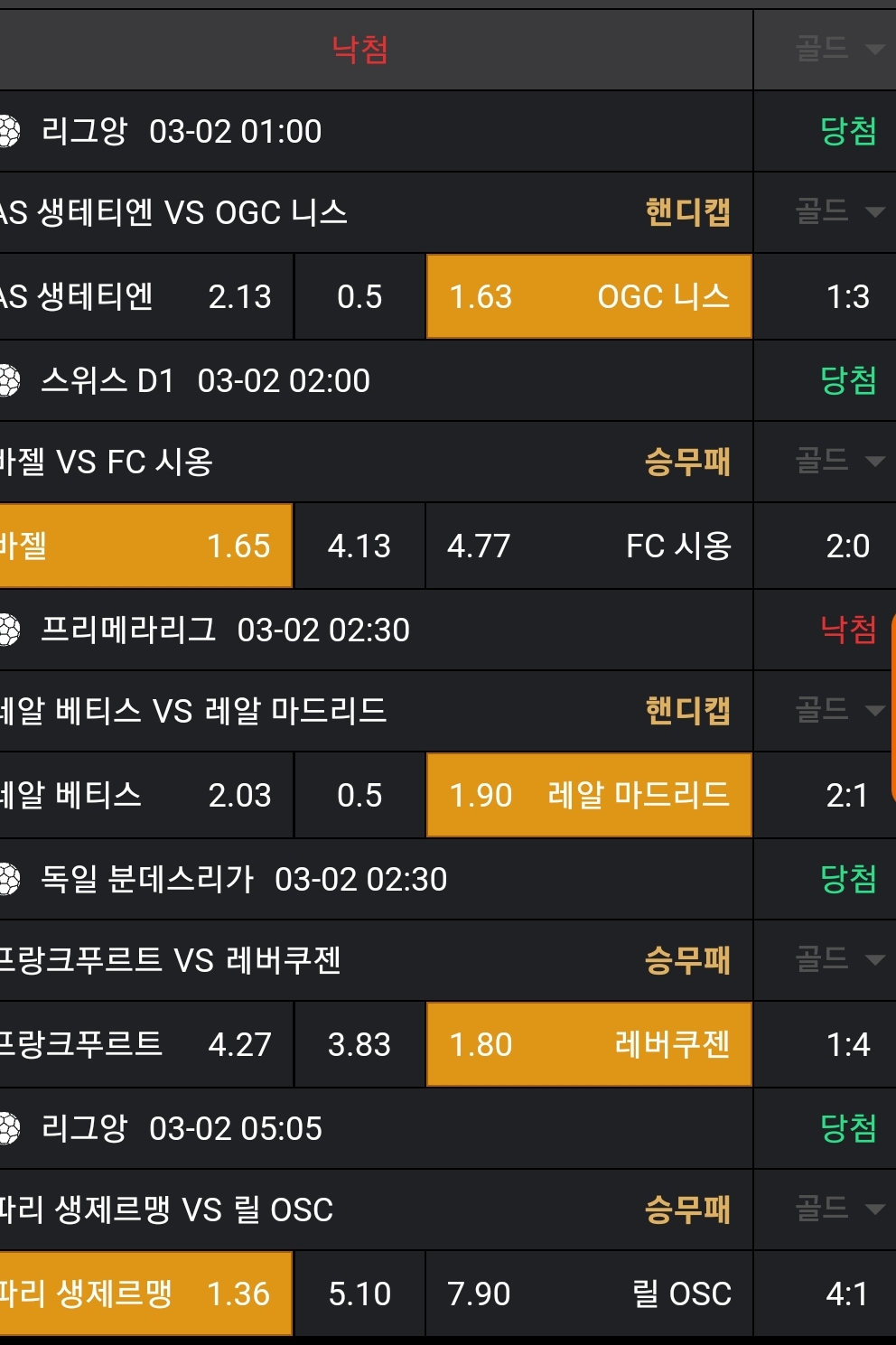Screen dimensions: 896x1345
Task: Click soccer ball icon beside 스위스 D1
Action: (9, 380)
